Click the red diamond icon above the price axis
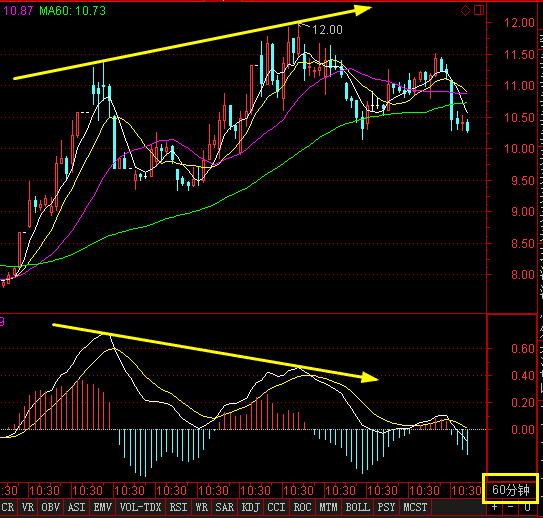Viewport: 543px width, 518px height. point(465,11)
